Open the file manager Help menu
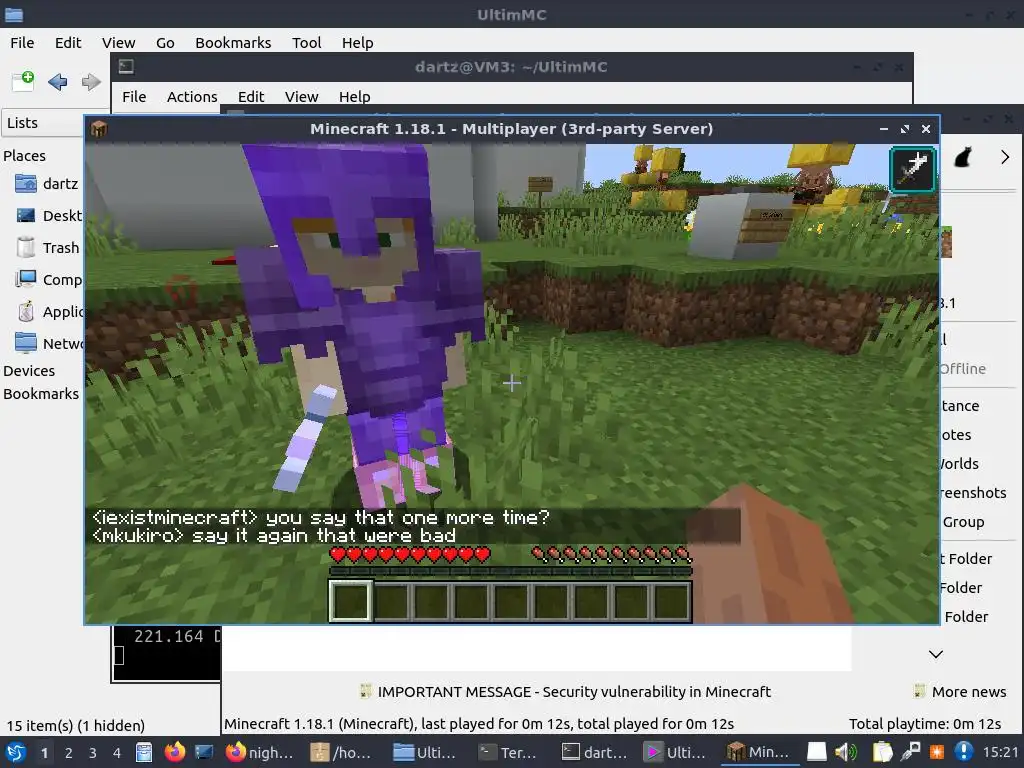Image resolution: width=1024 pixels, height=768 pixels. (x=357, y=42)
